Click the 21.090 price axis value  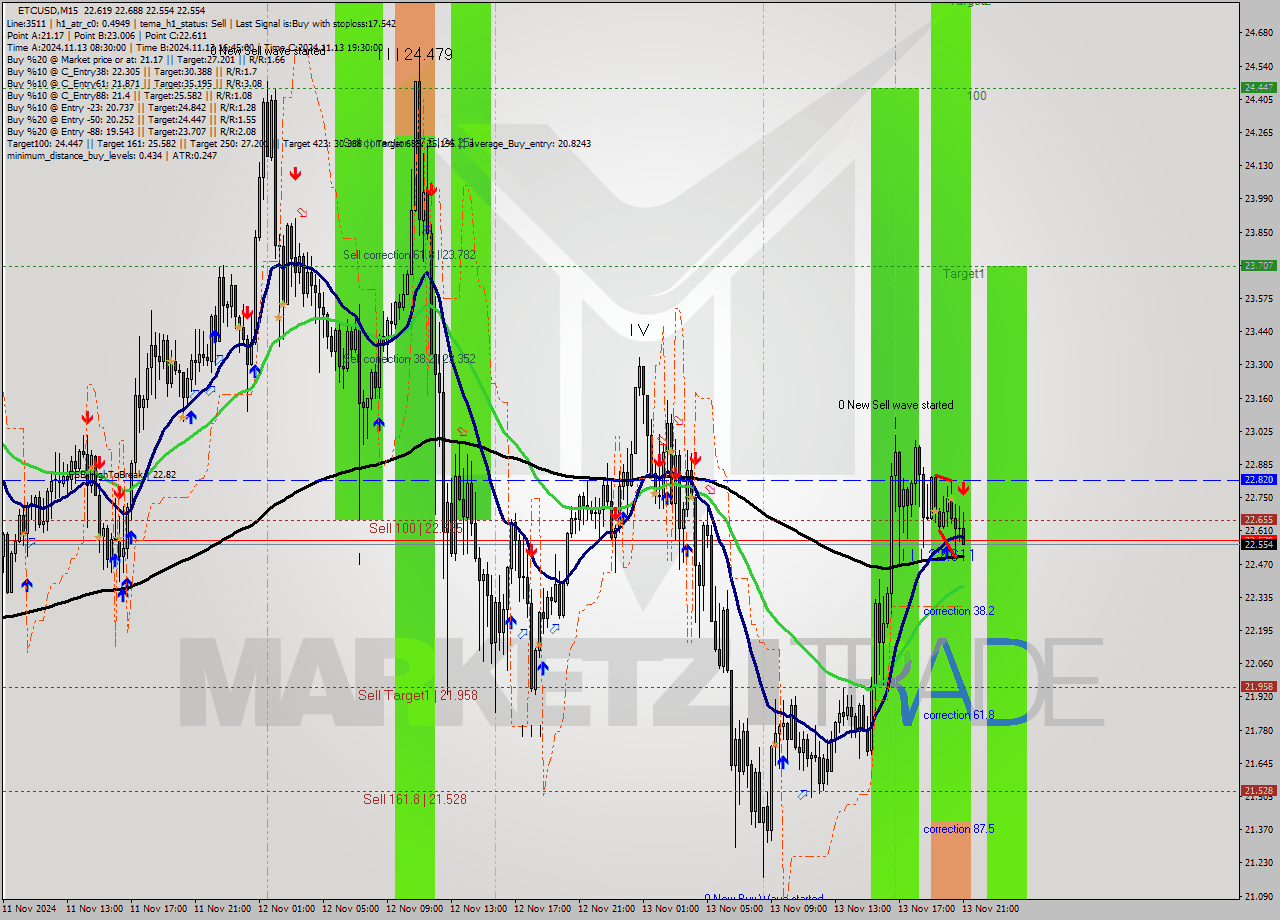1258,895
